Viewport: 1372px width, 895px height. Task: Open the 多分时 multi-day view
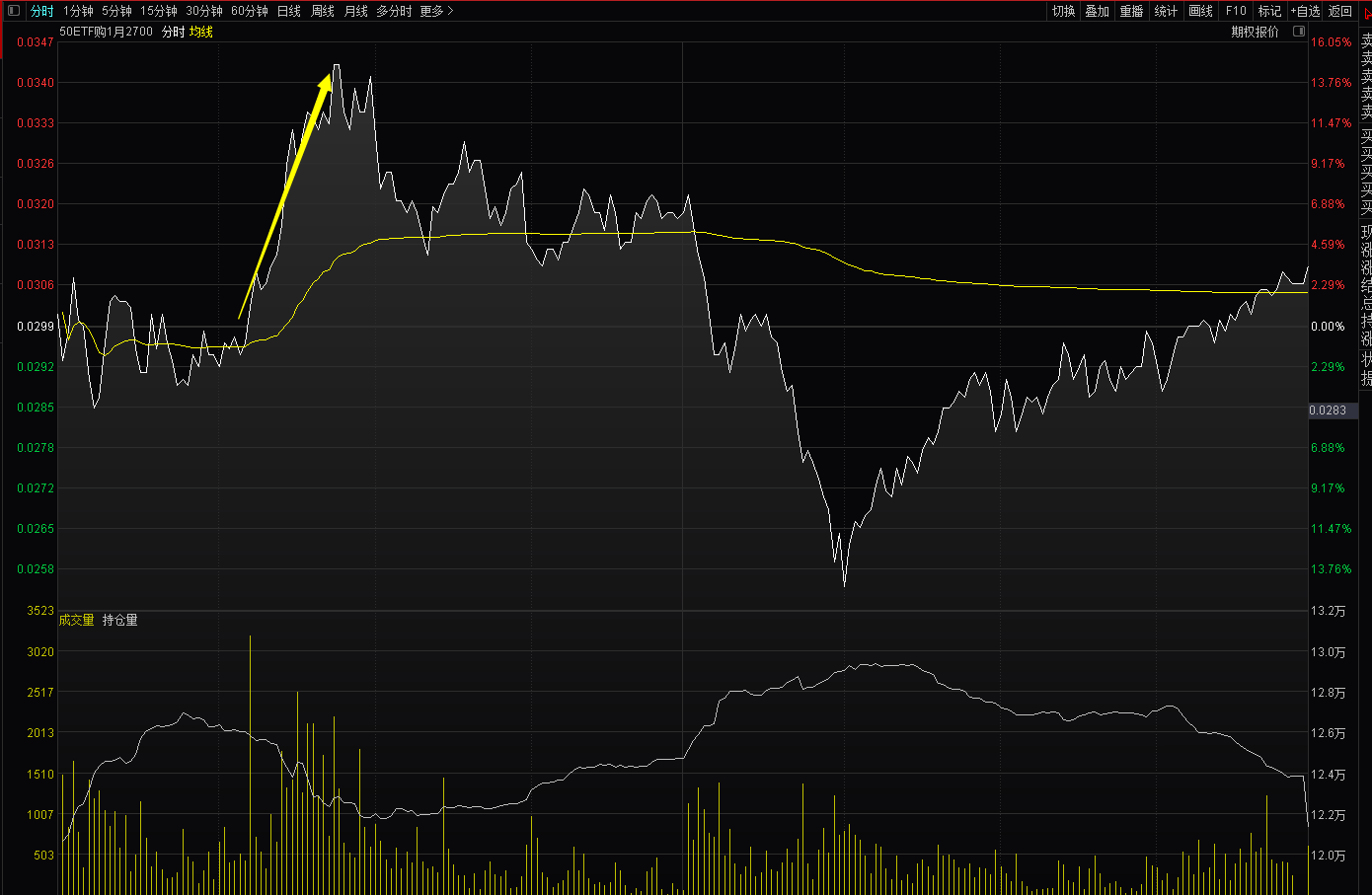coord(394,11)
